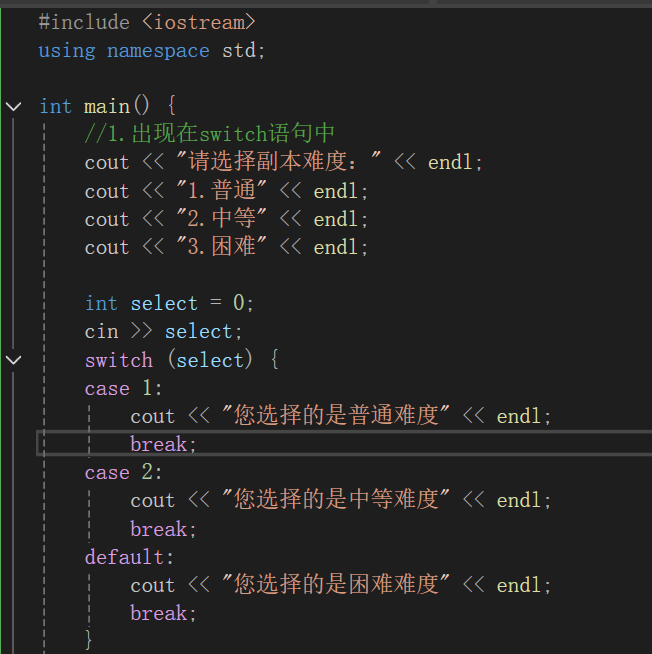
Task: Click 'break;' under case 2
Action: click(x=163, y=529)
